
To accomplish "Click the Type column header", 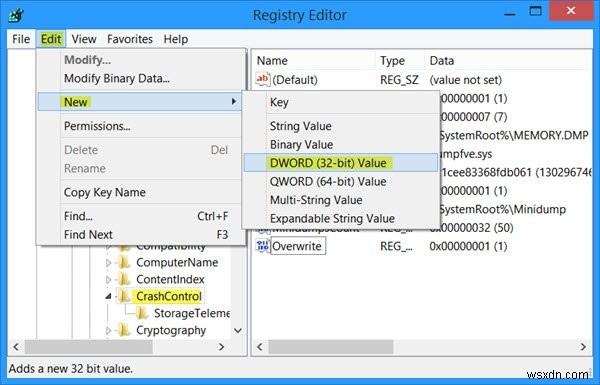I will click(x=400, y=60).
